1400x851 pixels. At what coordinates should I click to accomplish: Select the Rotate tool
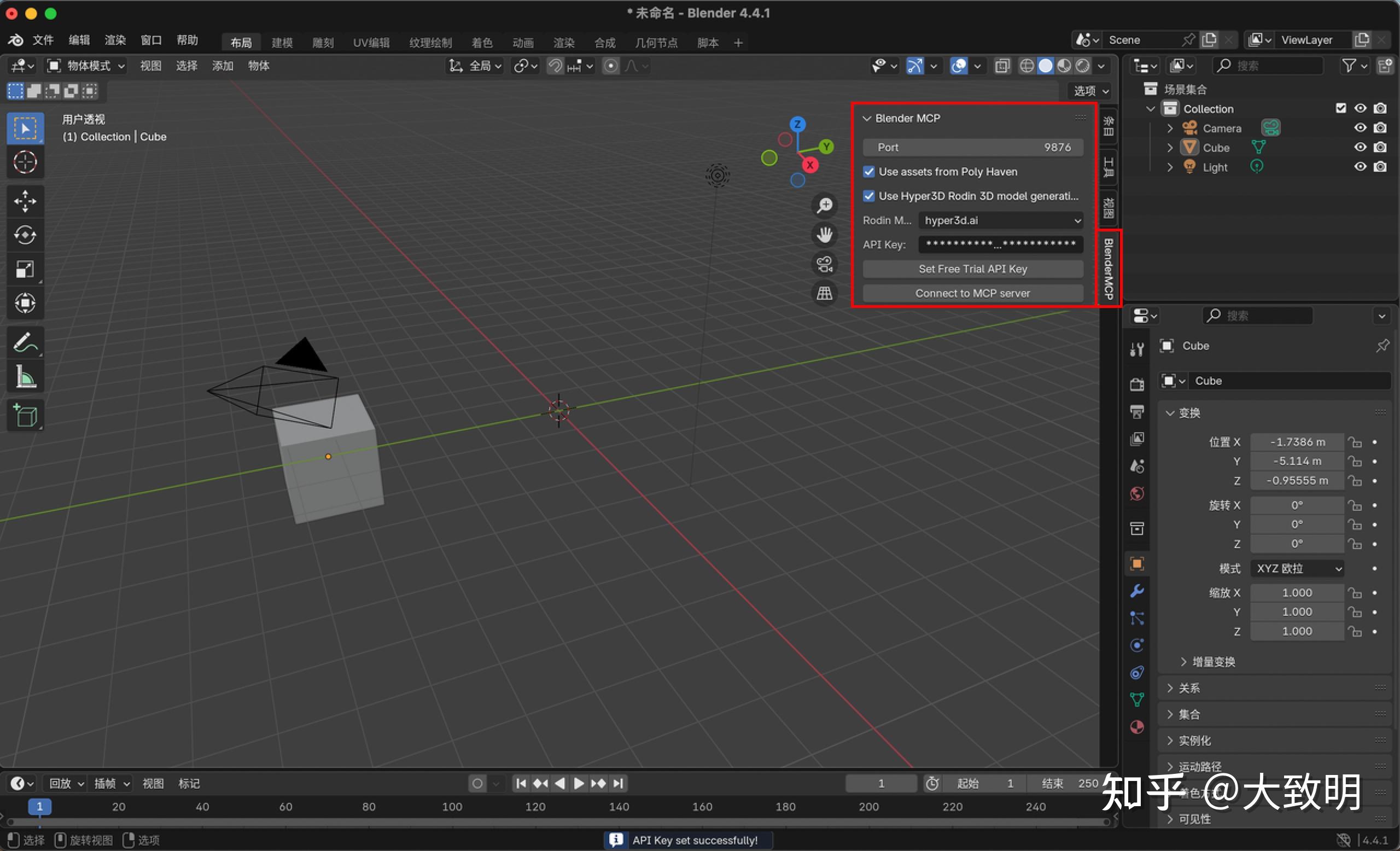[25, 235]
